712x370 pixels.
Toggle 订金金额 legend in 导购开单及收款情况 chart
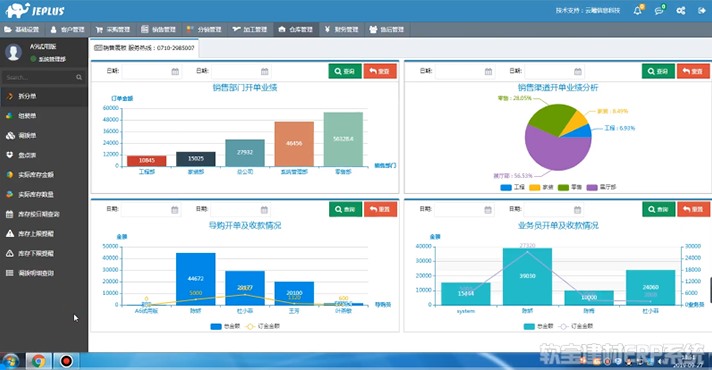pyautogui.click(x=263, y=326)
